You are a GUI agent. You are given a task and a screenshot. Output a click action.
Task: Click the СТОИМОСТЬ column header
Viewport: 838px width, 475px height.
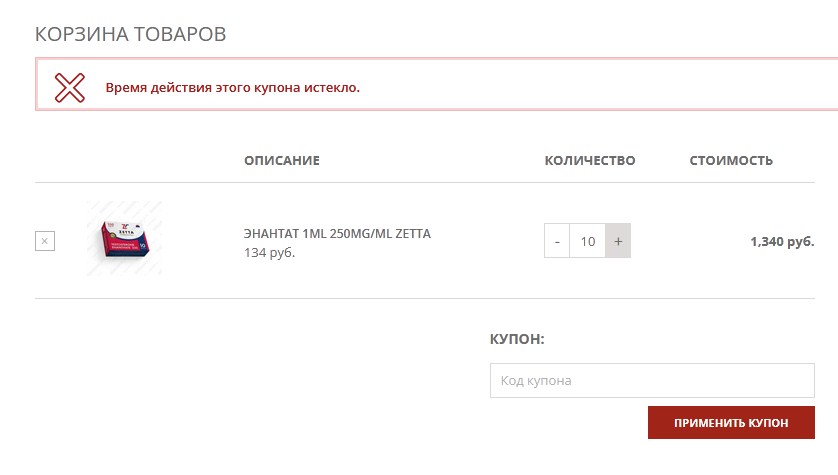tap(731, 160)
